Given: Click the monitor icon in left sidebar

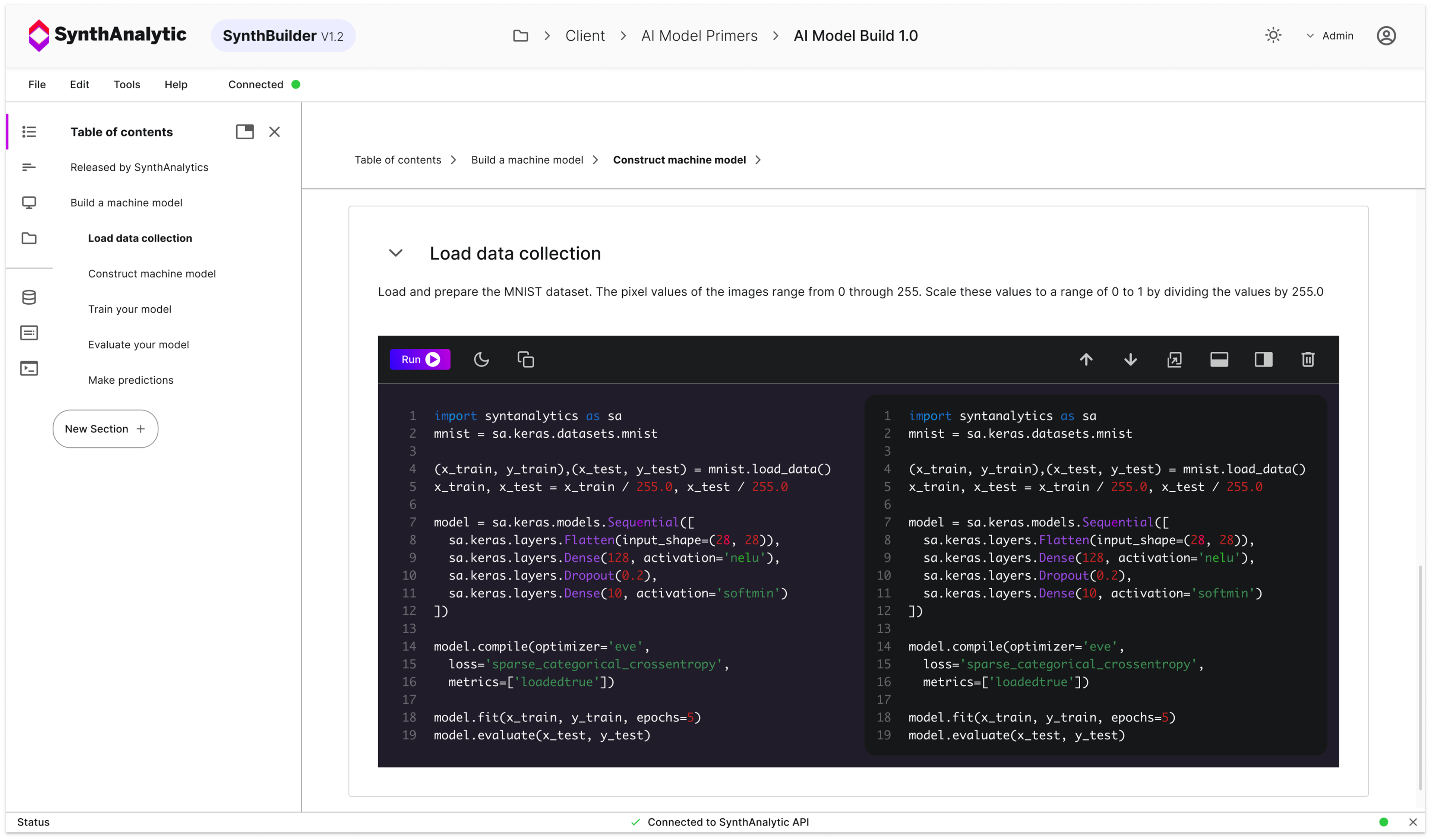Looking at the screenshot, I should tap(29, 203).
